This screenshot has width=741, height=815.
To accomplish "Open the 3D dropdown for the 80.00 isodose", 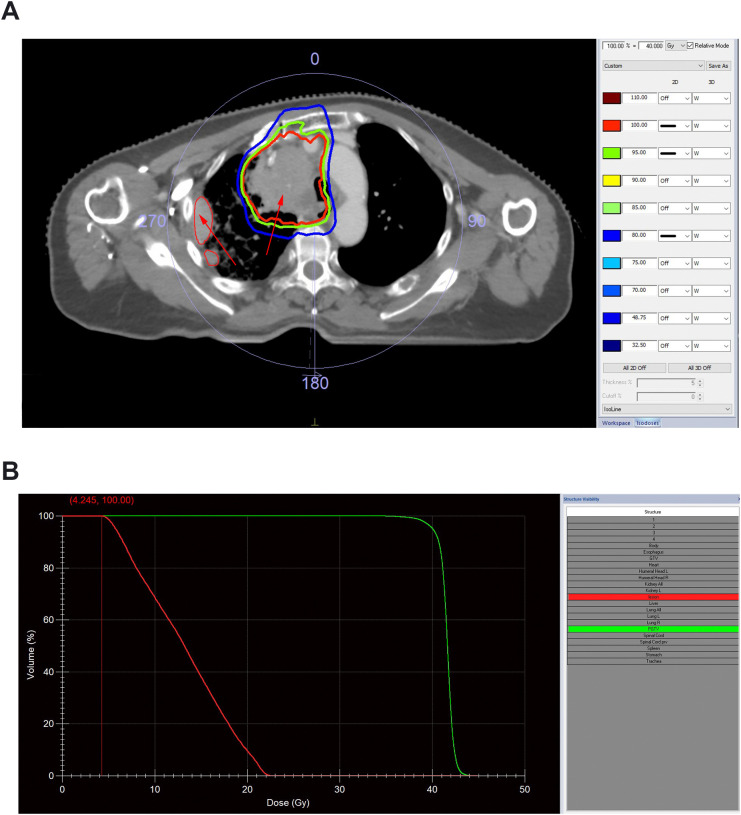I will pyautogui.click(x=711, y=236).
